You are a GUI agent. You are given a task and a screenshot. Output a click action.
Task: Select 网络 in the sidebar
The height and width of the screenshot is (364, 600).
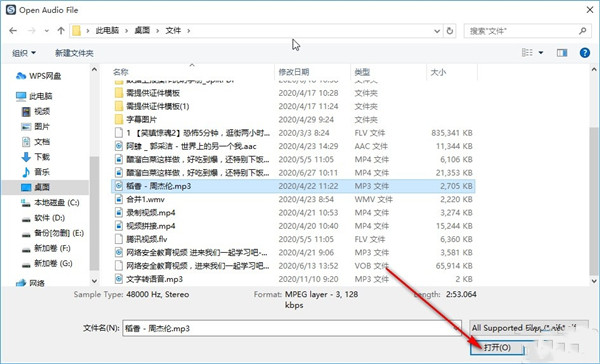pyautogui.click(x=30, y=283)
